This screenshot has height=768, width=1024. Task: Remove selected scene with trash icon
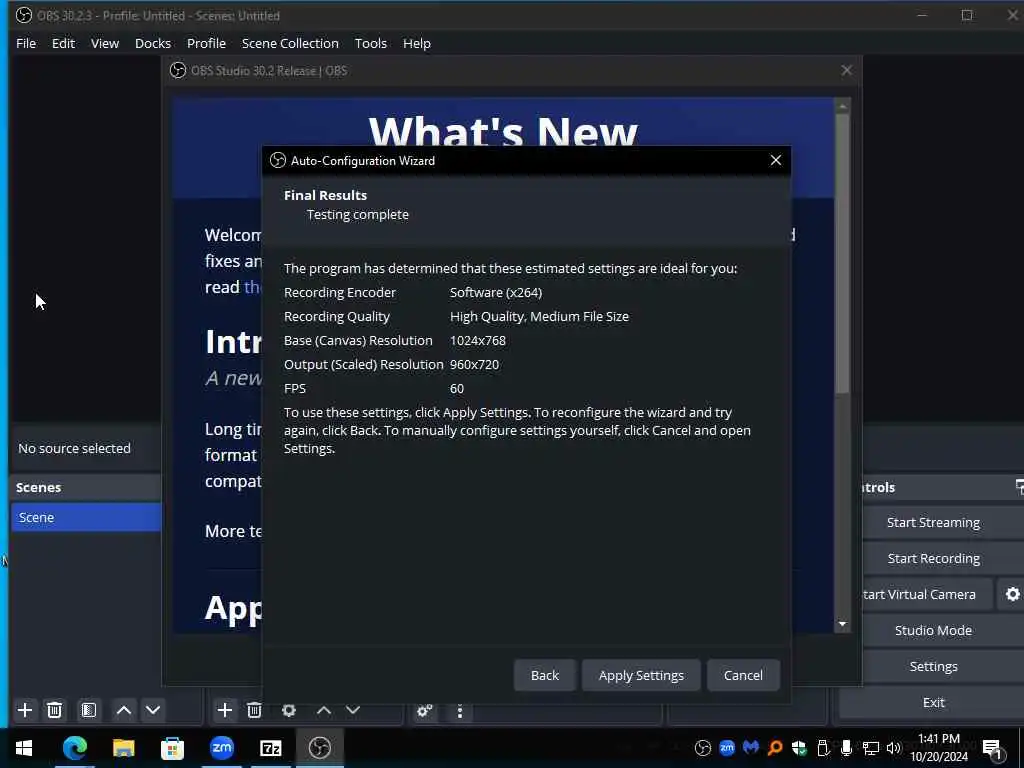[x=55, y=710]
